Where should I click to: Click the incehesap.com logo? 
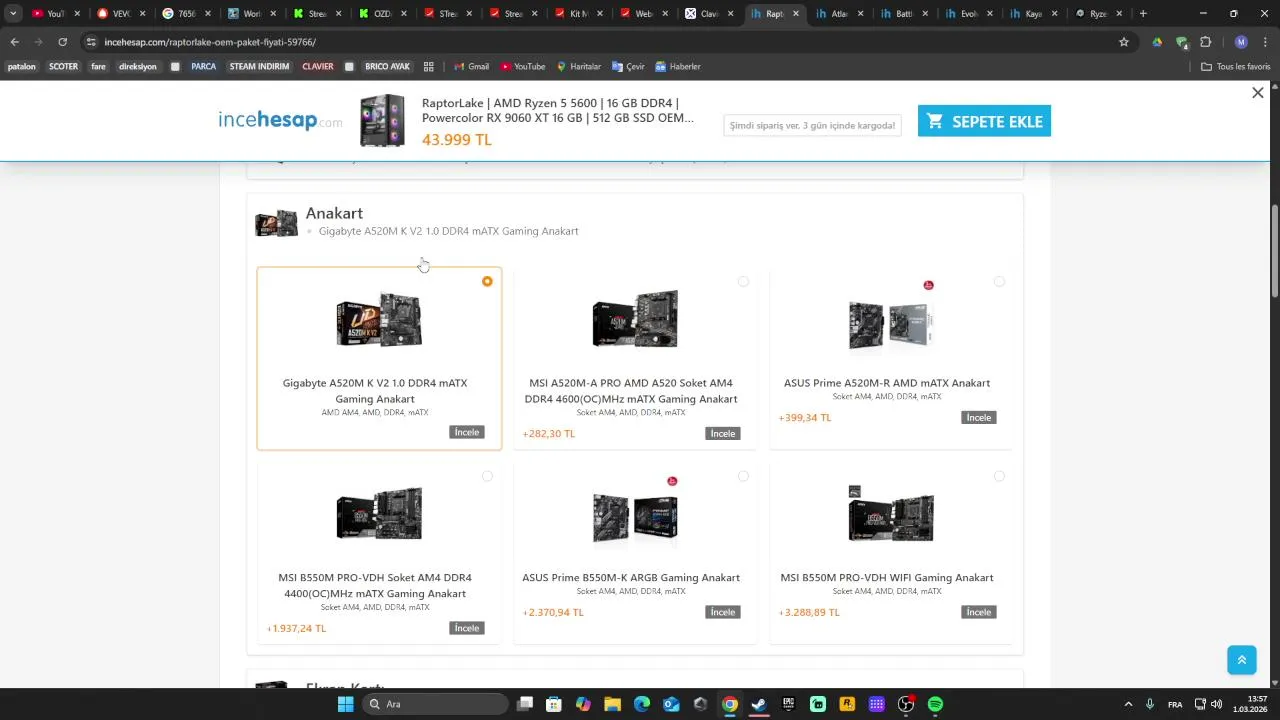(x=280, y=121)
